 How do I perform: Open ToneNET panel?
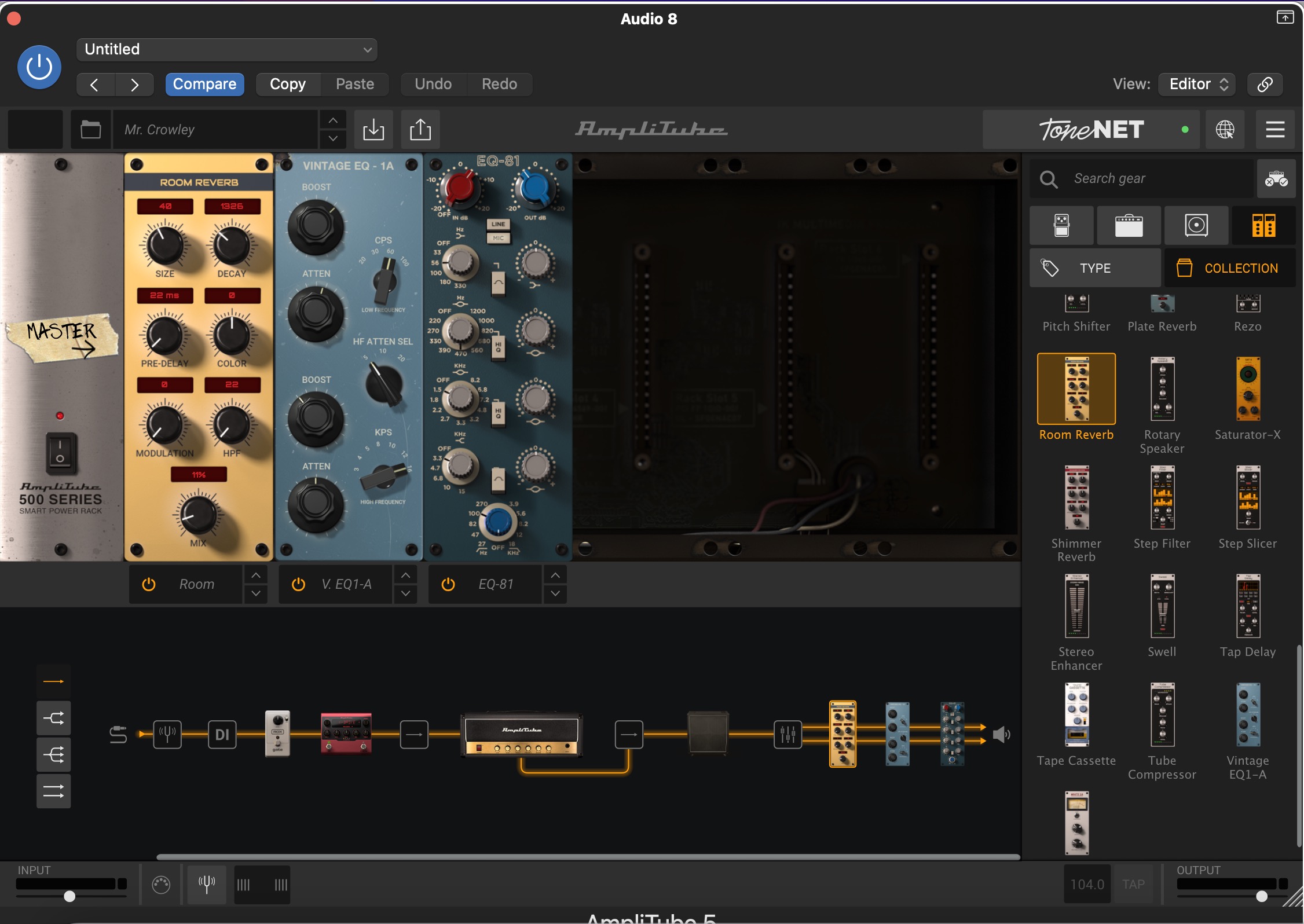(1091, 130)
